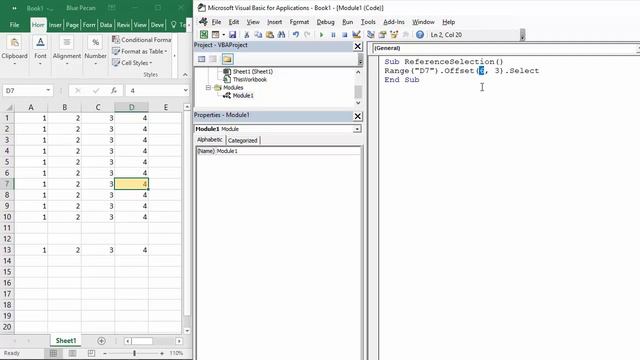Collapse the Modules folder in project tree
Screen dimensions: 640x360
point(208,87)
